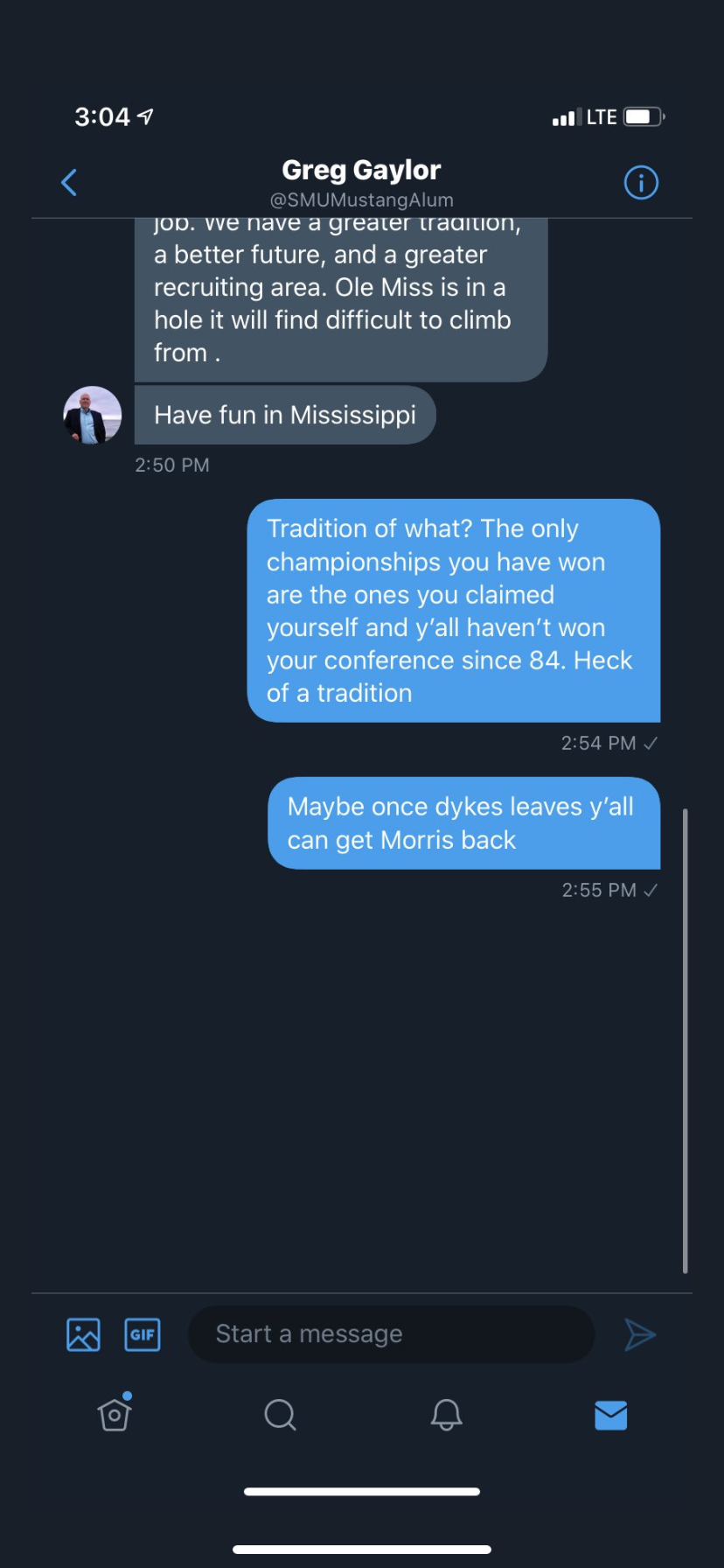Tap the 'Maybe once dykes leaves' message
This screenshot has height=1568, width=724.
tap(463, 823)
